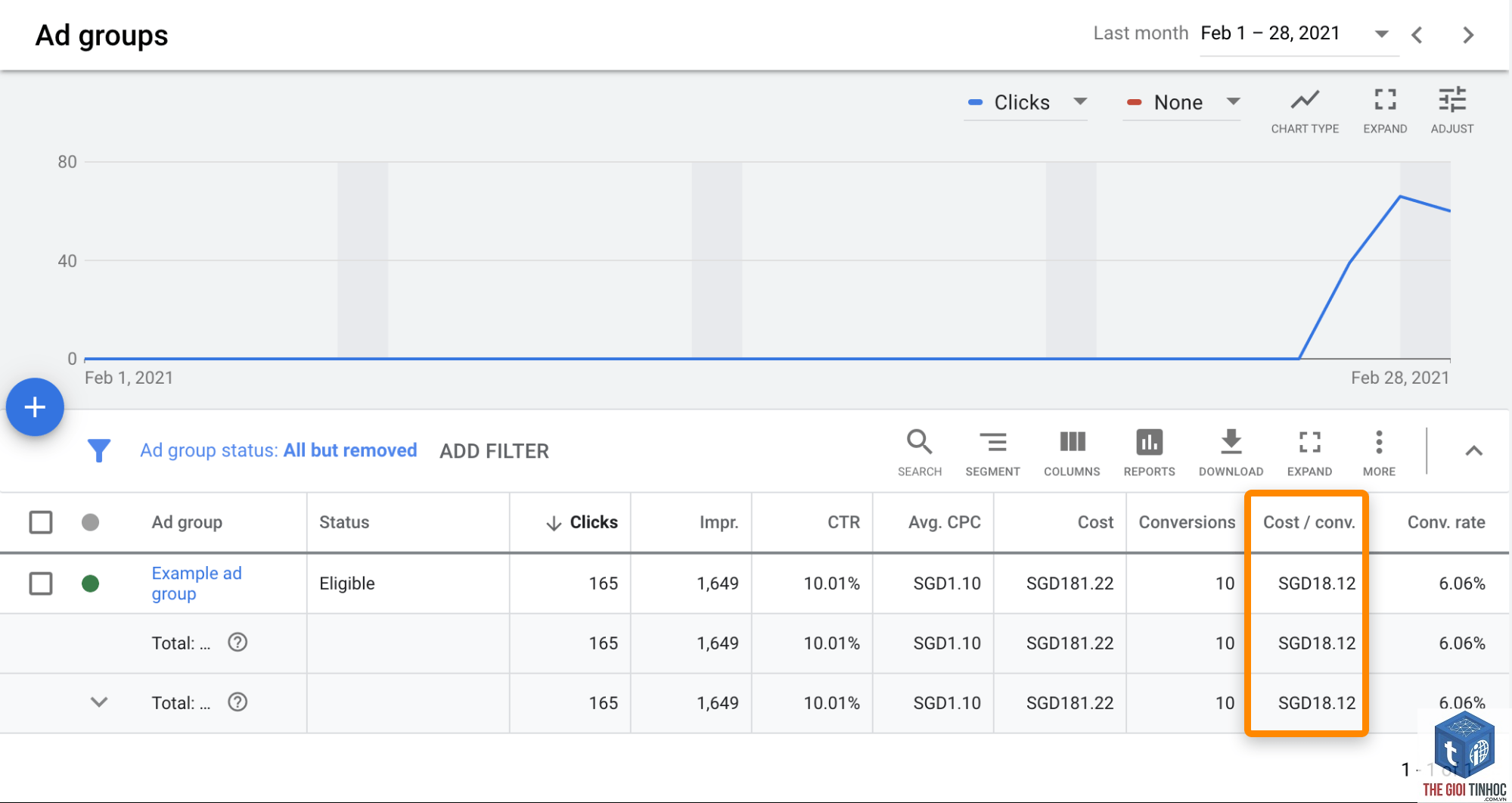Open the Reports icon

(1149, 452)
